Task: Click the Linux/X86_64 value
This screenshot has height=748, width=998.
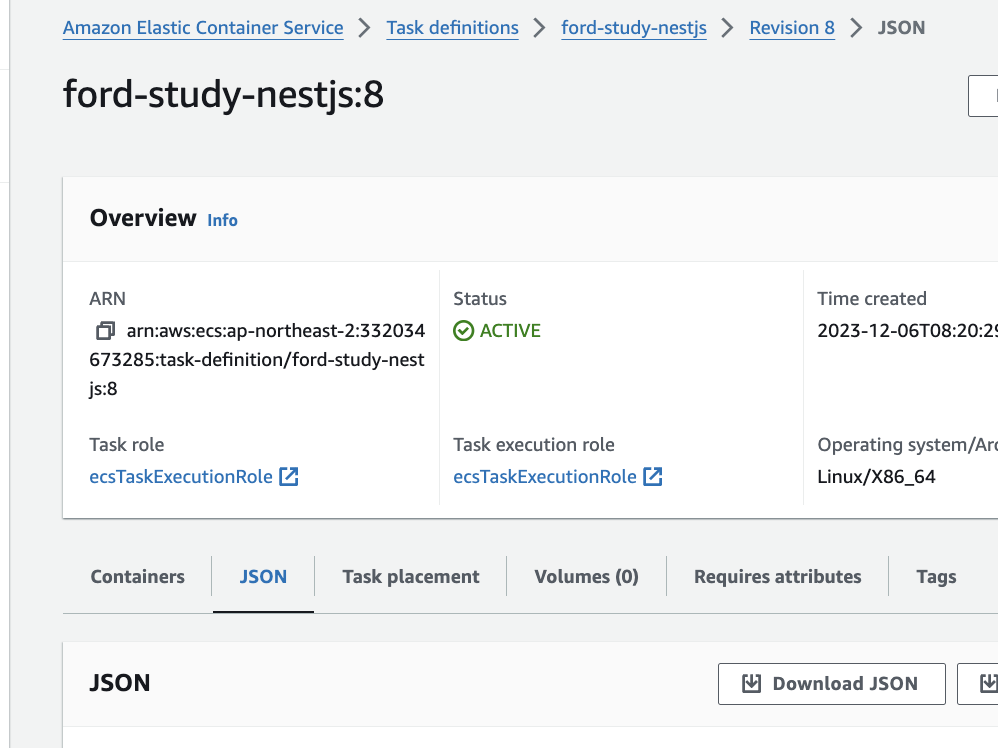Action: click(876, 477)
